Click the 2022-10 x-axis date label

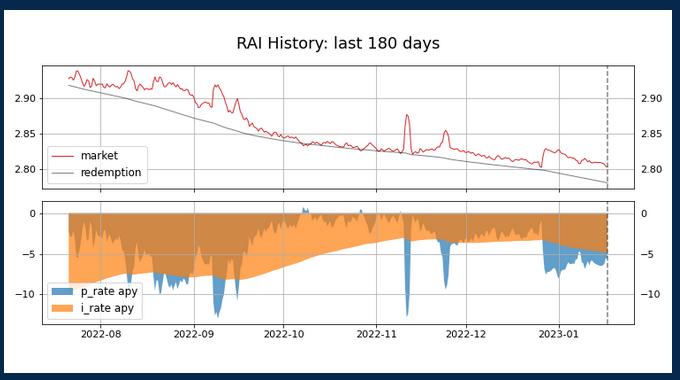click(x=284, y=334)
